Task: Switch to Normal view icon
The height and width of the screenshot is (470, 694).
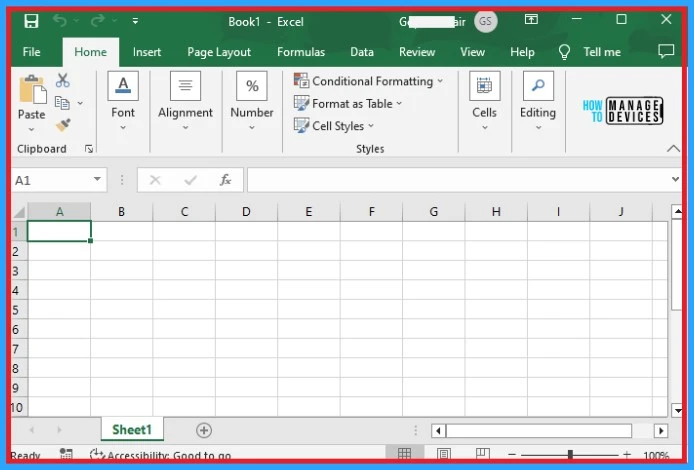Action: (404, 453)
